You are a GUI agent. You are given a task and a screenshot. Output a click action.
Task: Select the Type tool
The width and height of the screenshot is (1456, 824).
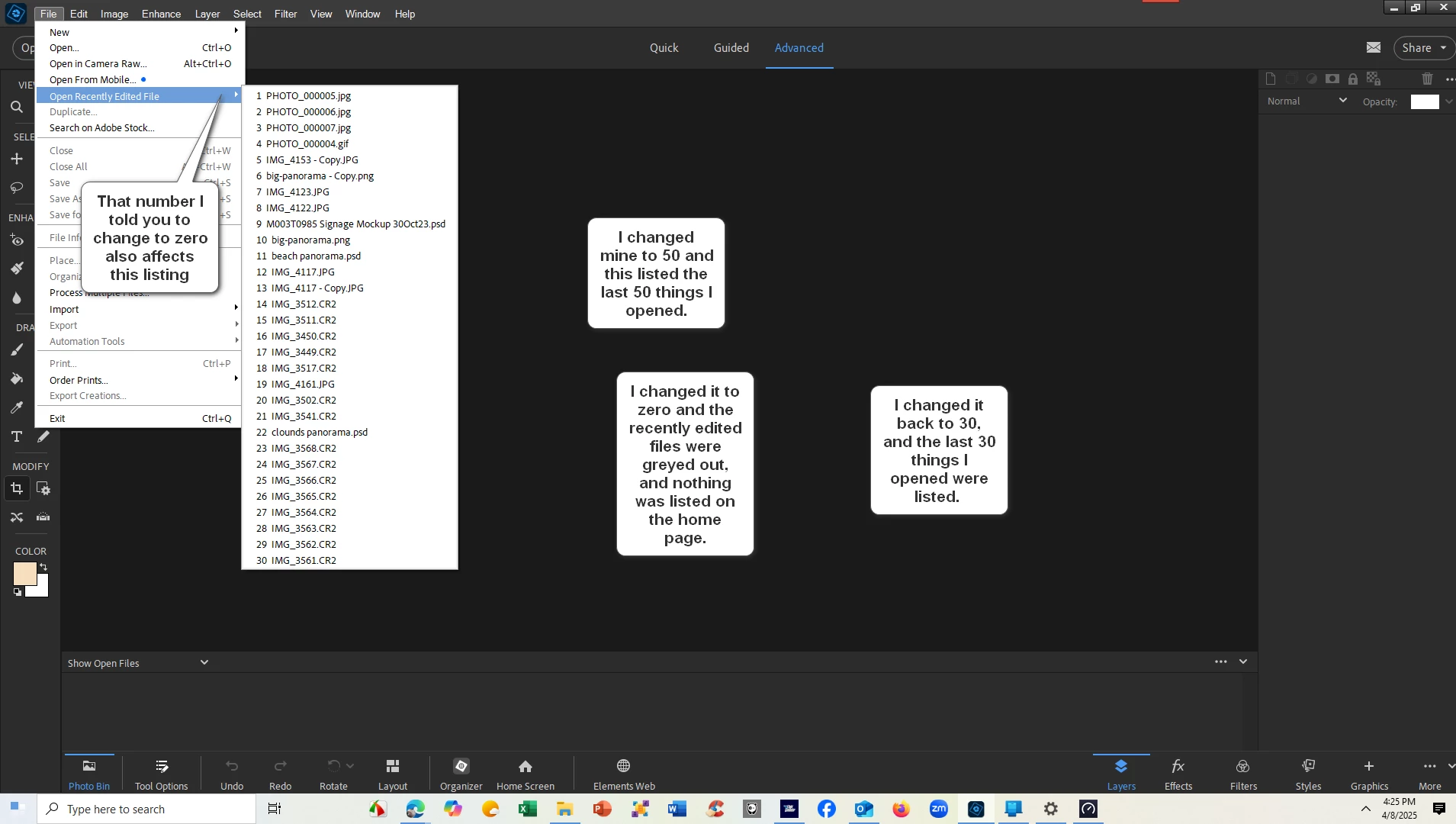(x=16, y=436)
